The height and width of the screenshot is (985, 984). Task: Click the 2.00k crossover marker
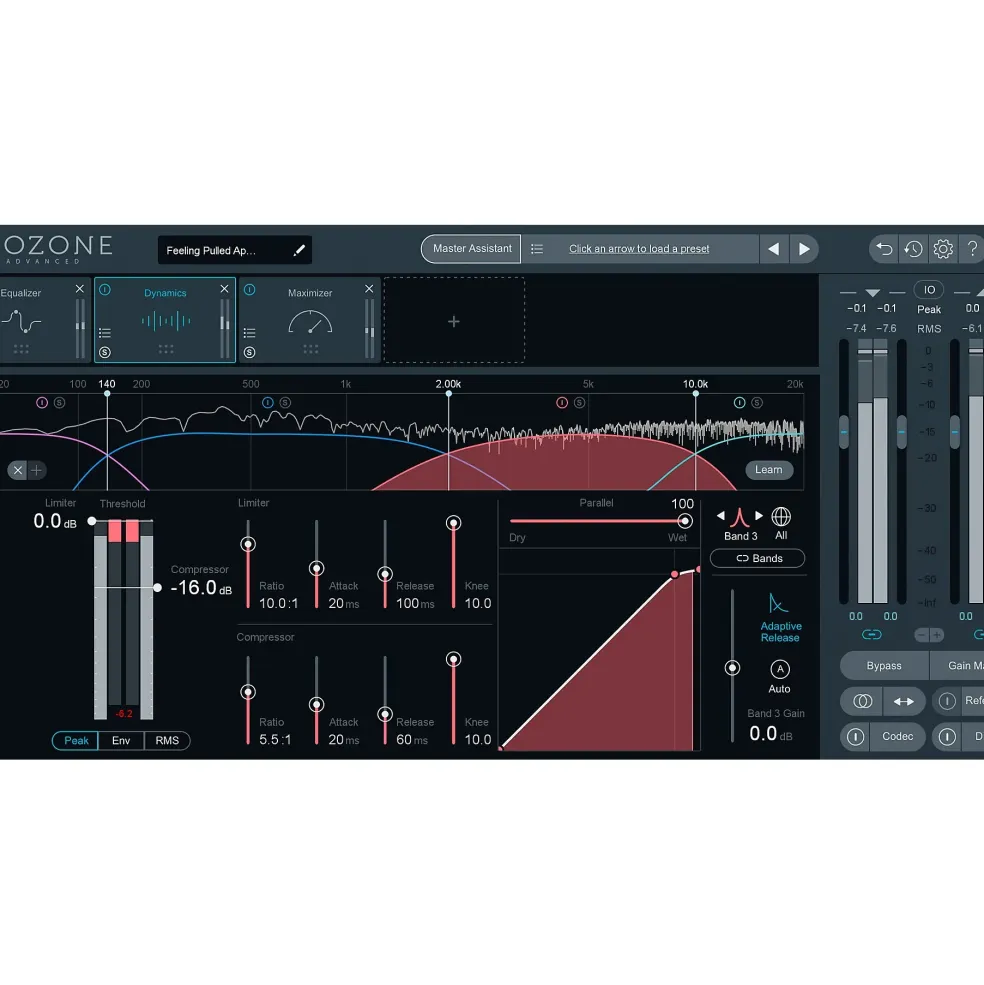[449, 393]
